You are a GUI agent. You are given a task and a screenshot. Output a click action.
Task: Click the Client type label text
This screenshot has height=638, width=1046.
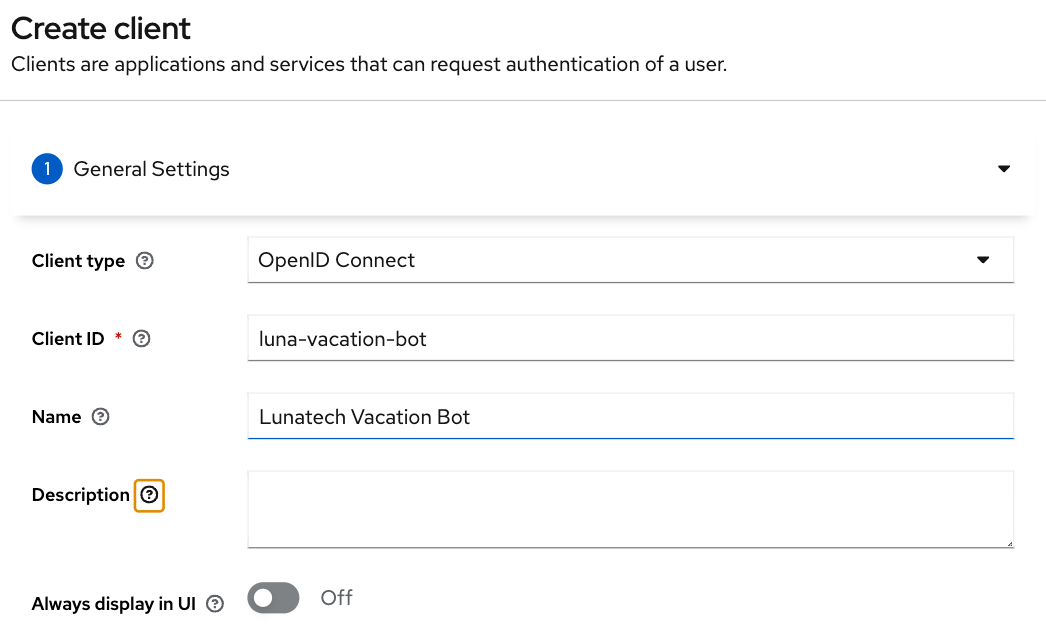(78, 261)
